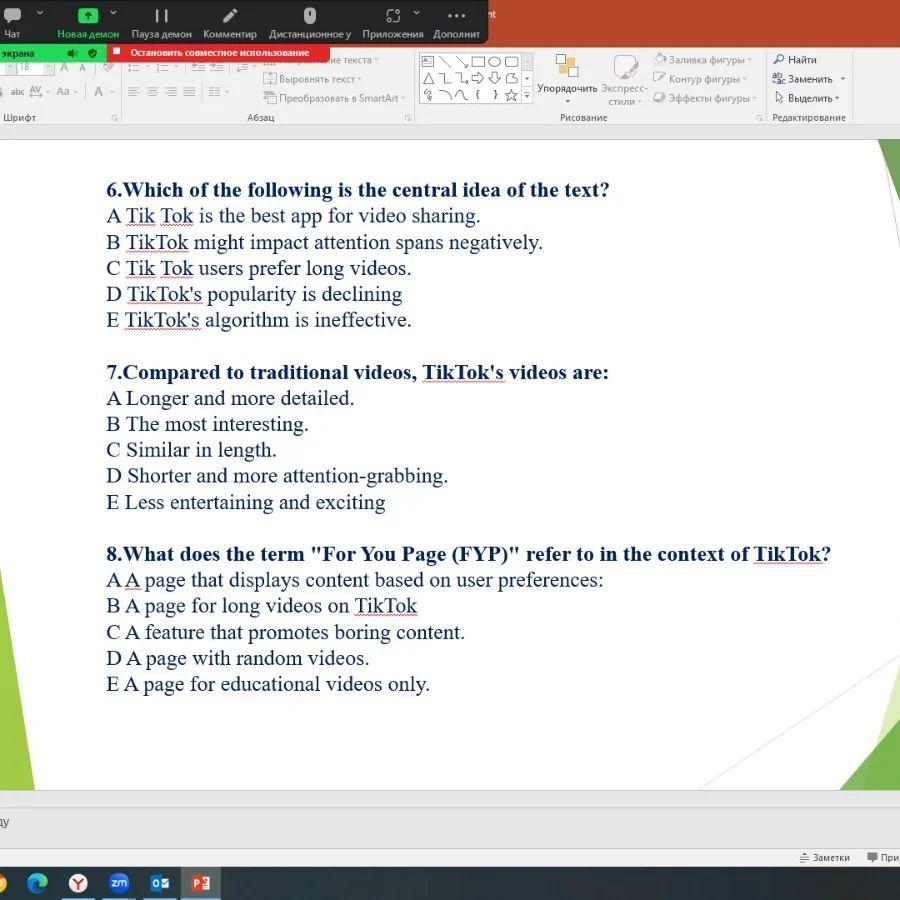Open Shape Outline (Контур фигуры) dropdown

(x=700, y=79)
